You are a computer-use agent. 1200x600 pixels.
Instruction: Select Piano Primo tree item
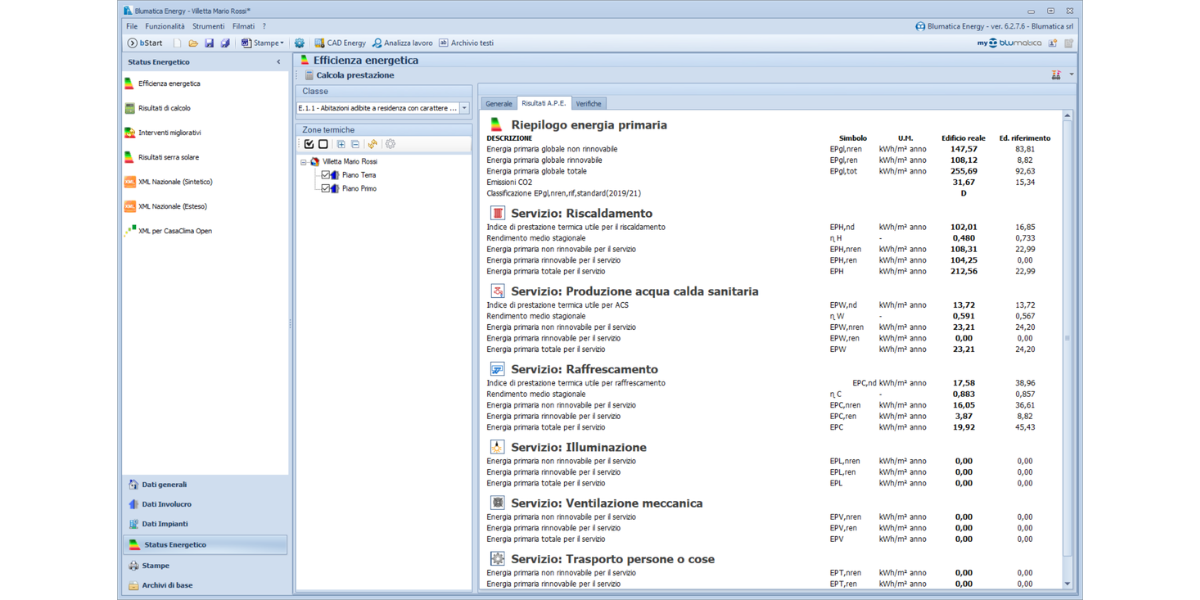(x=359, y=188)
